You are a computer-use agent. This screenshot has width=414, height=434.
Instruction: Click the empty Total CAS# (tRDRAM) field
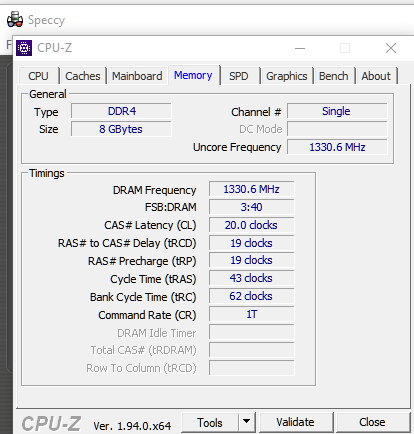(x=252, y=350)
